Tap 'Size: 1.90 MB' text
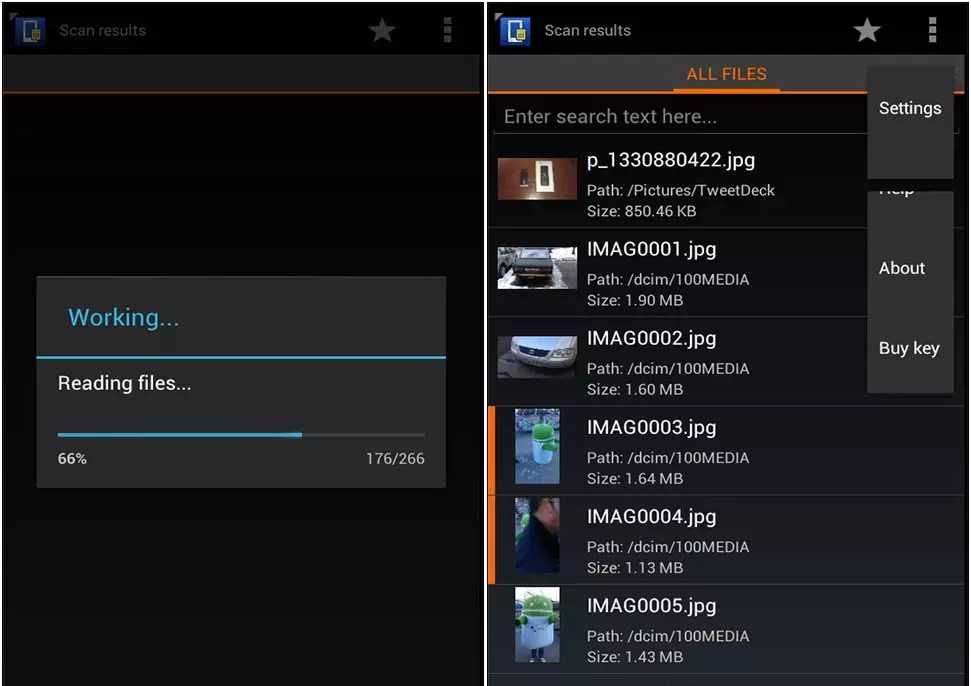The image size is (971, 686). 635,301
